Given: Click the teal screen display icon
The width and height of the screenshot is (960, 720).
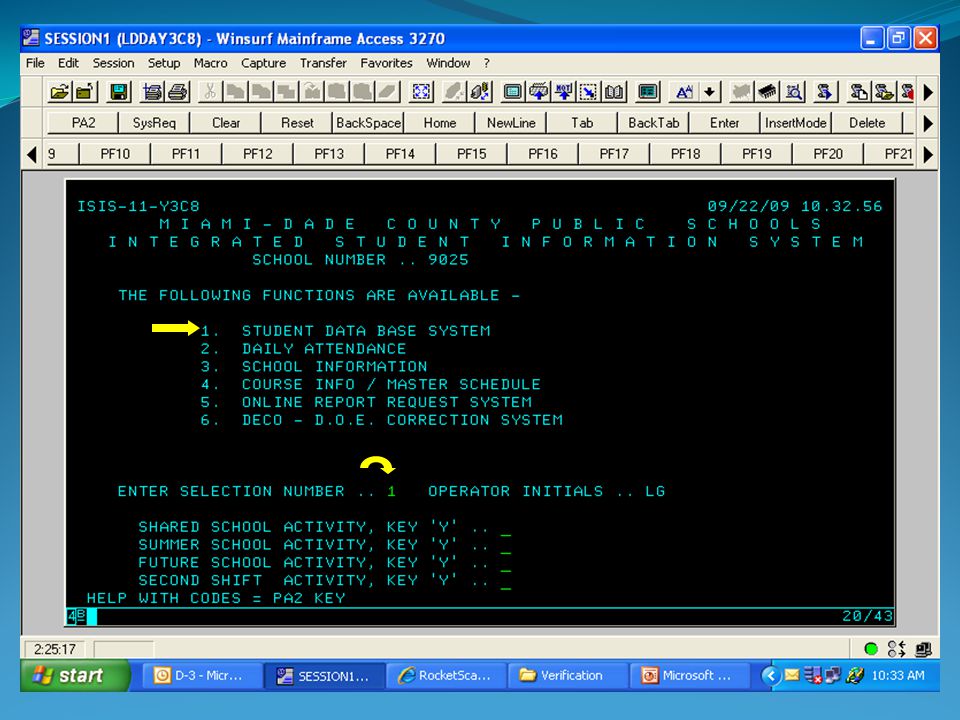Looking at the screenshot, I should coord(512,92).
